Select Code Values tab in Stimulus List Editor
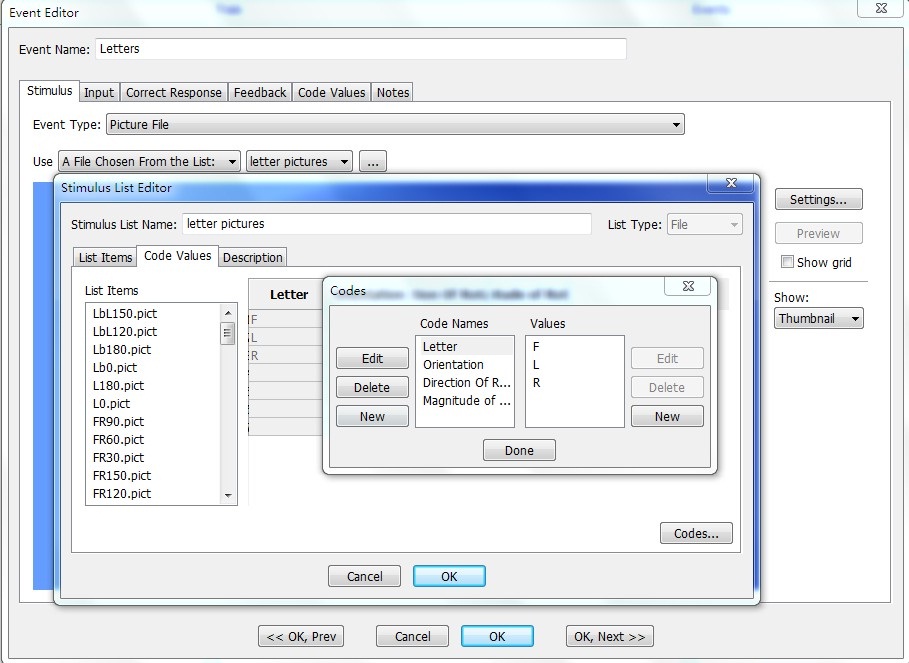 click(x=177, y=256)
